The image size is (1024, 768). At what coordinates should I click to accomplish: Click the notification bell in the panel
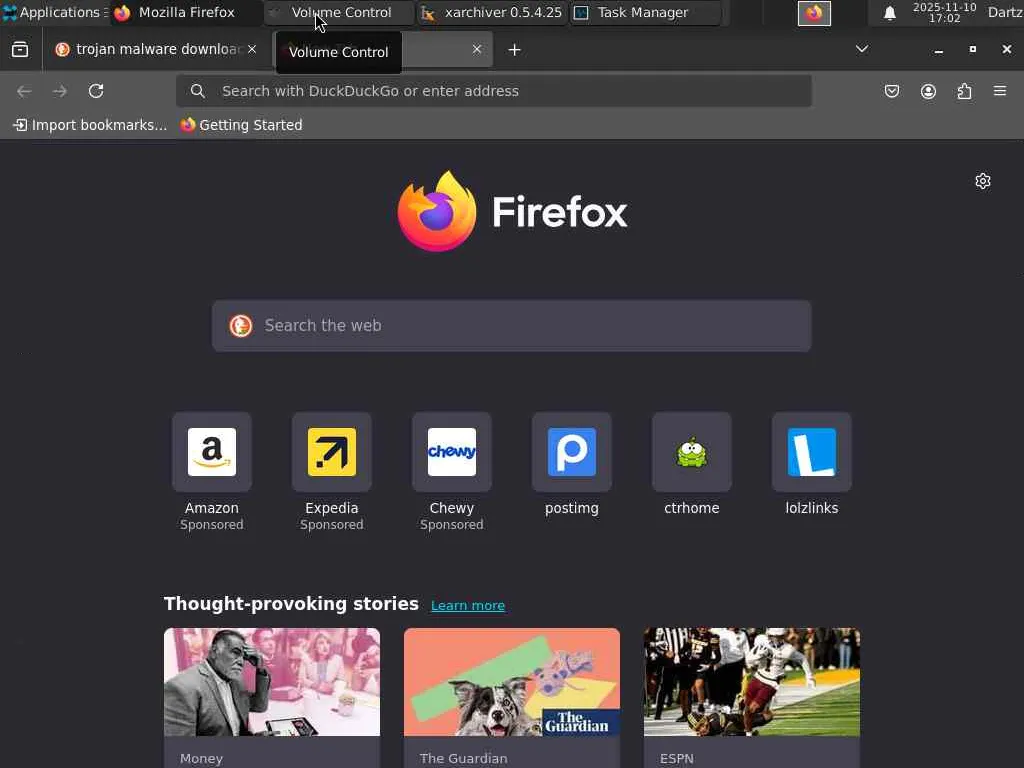tap(889, 13)
